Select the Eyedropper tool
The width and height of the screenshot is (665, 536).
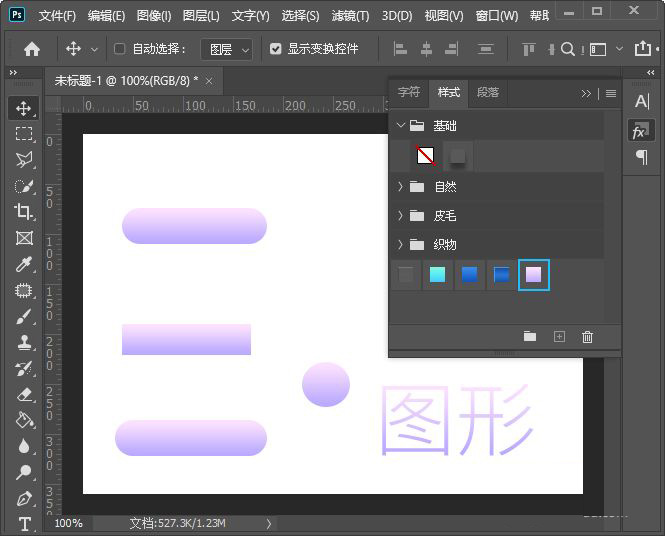point(24,264)
